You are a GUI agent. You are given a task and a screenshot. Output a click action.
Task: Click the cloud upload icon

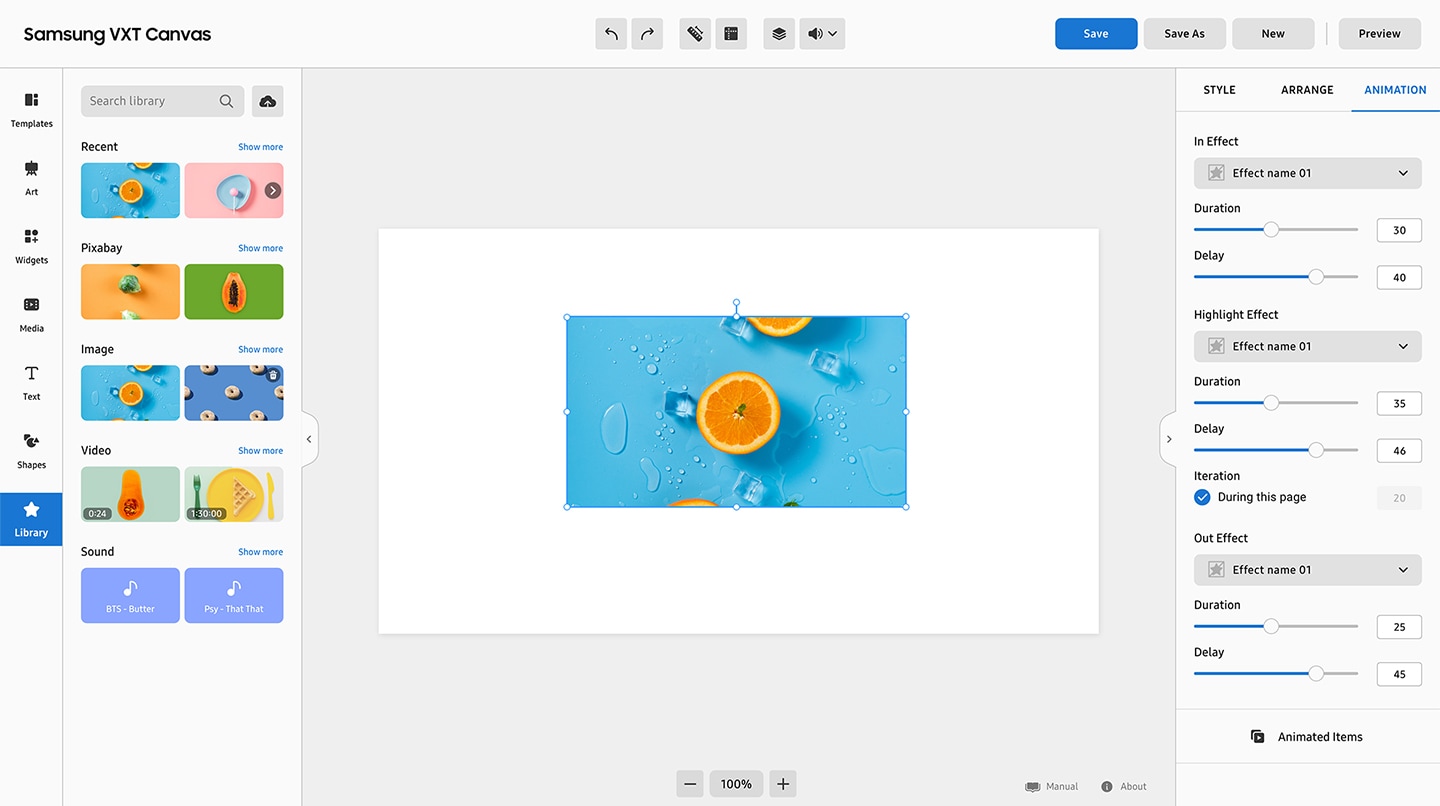tap(267, 101)
